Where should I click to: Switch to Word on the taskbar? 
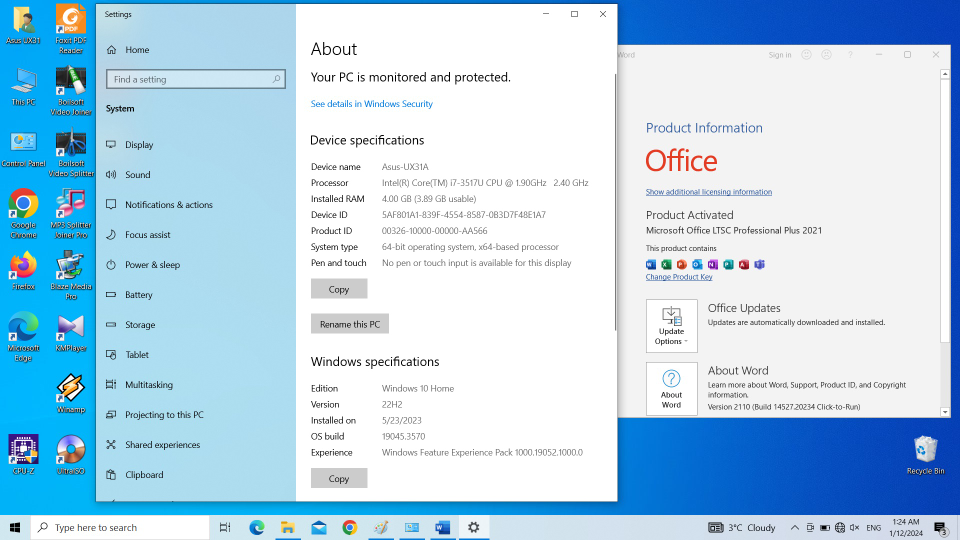click(x=443, y=527)
